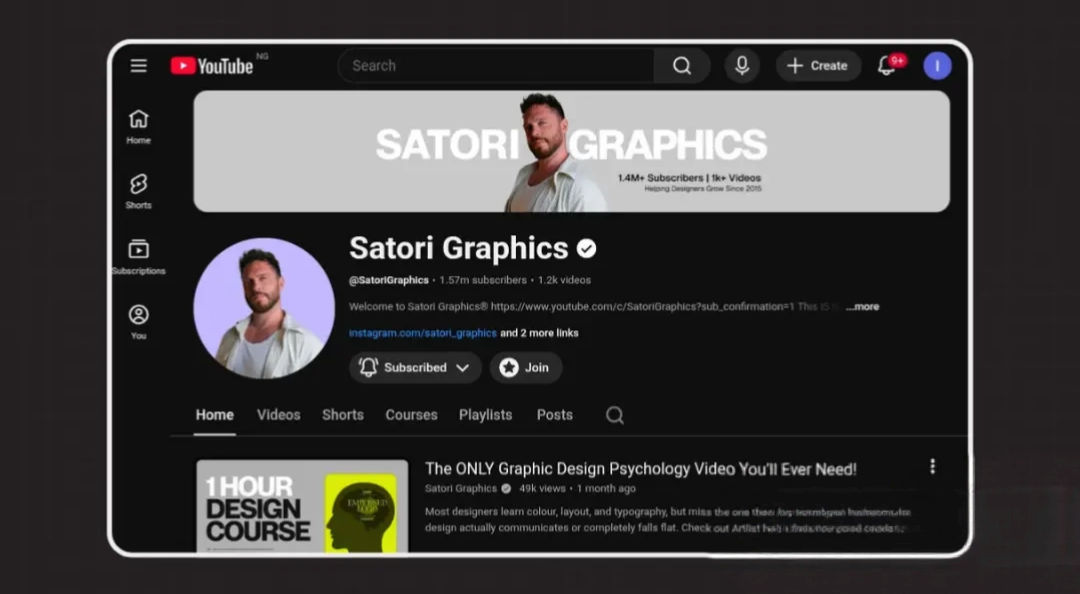The width and height of the screenshot is (1080, 594).
Task: Switch to the Playlists tab
Action: coord(486,415)
